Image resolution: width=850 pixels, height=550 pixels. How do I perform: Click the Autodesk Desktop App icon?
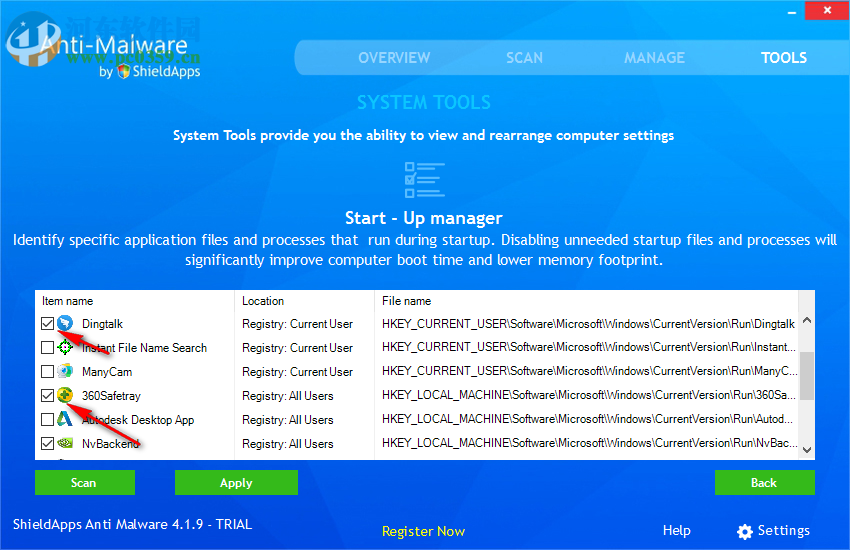[x=65, y=419]
